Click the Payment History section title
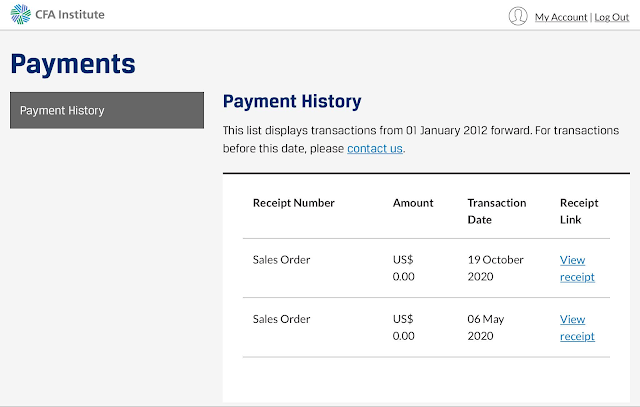The height and width of the screenshot is (407, 640). (x=292, y=101)
